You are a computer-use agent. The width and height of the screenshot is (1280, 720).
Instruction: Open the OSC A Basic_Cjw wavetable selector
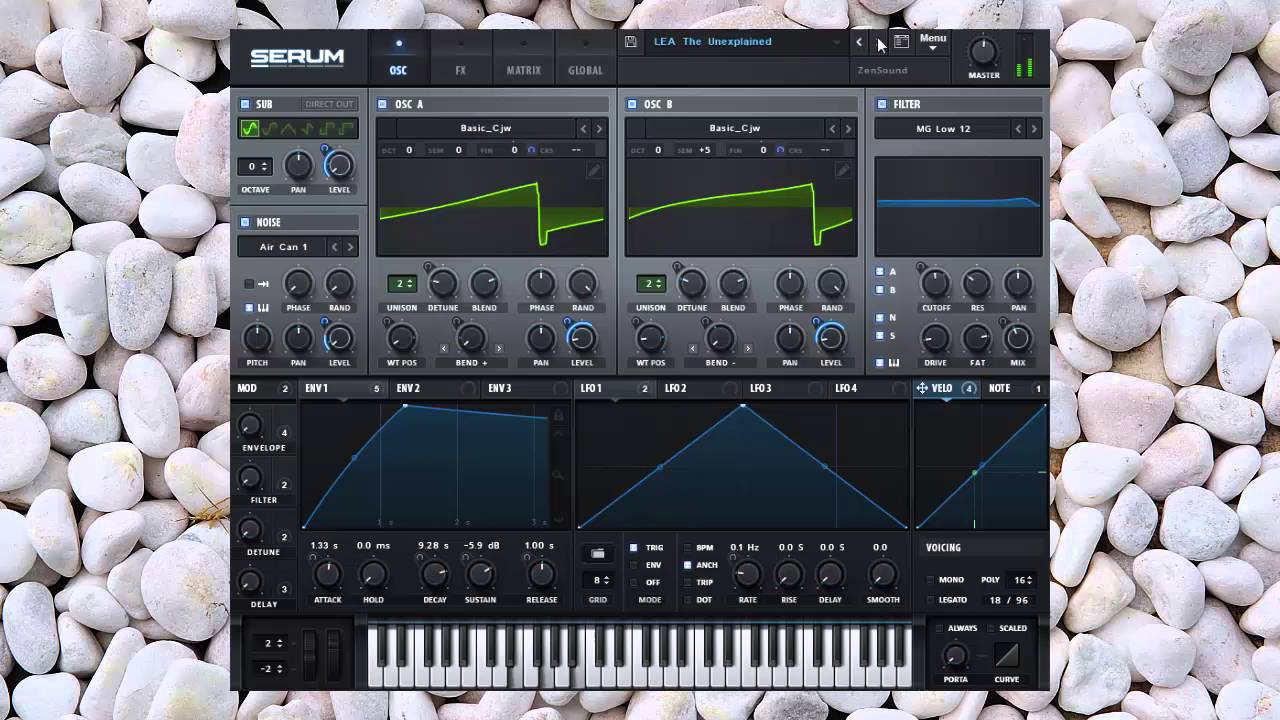[x=484, y=128]
